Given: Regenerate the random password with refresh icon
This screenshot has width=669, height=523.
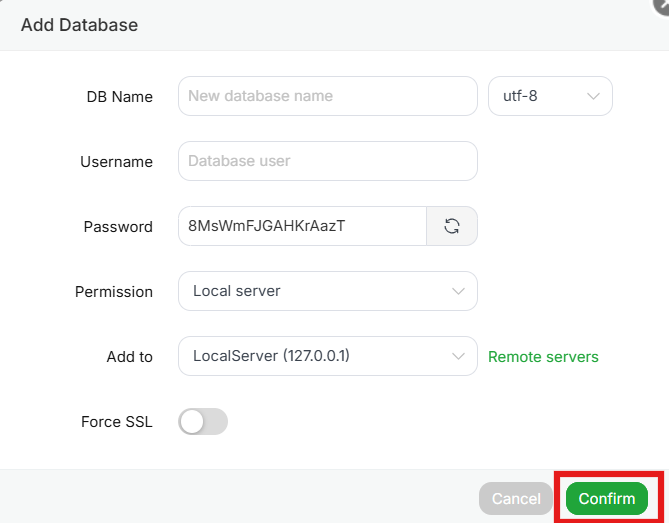Looking at the screenshot, I should pos(452,226).
